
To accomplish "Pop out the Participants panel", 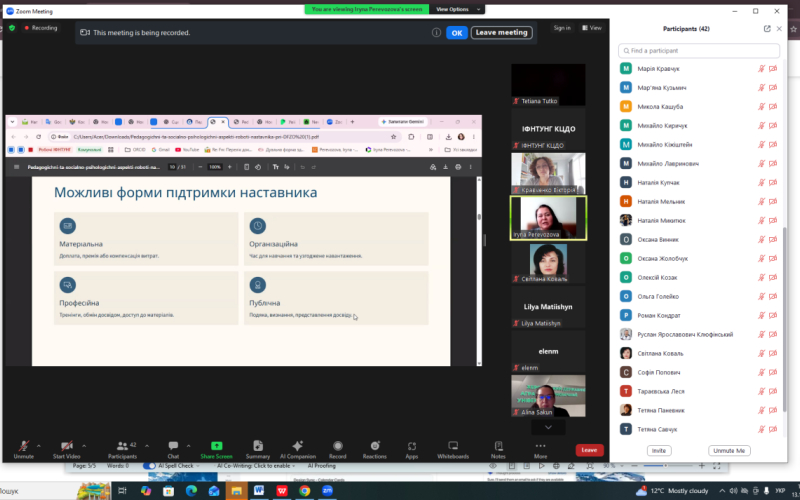I will click(767, 29).
